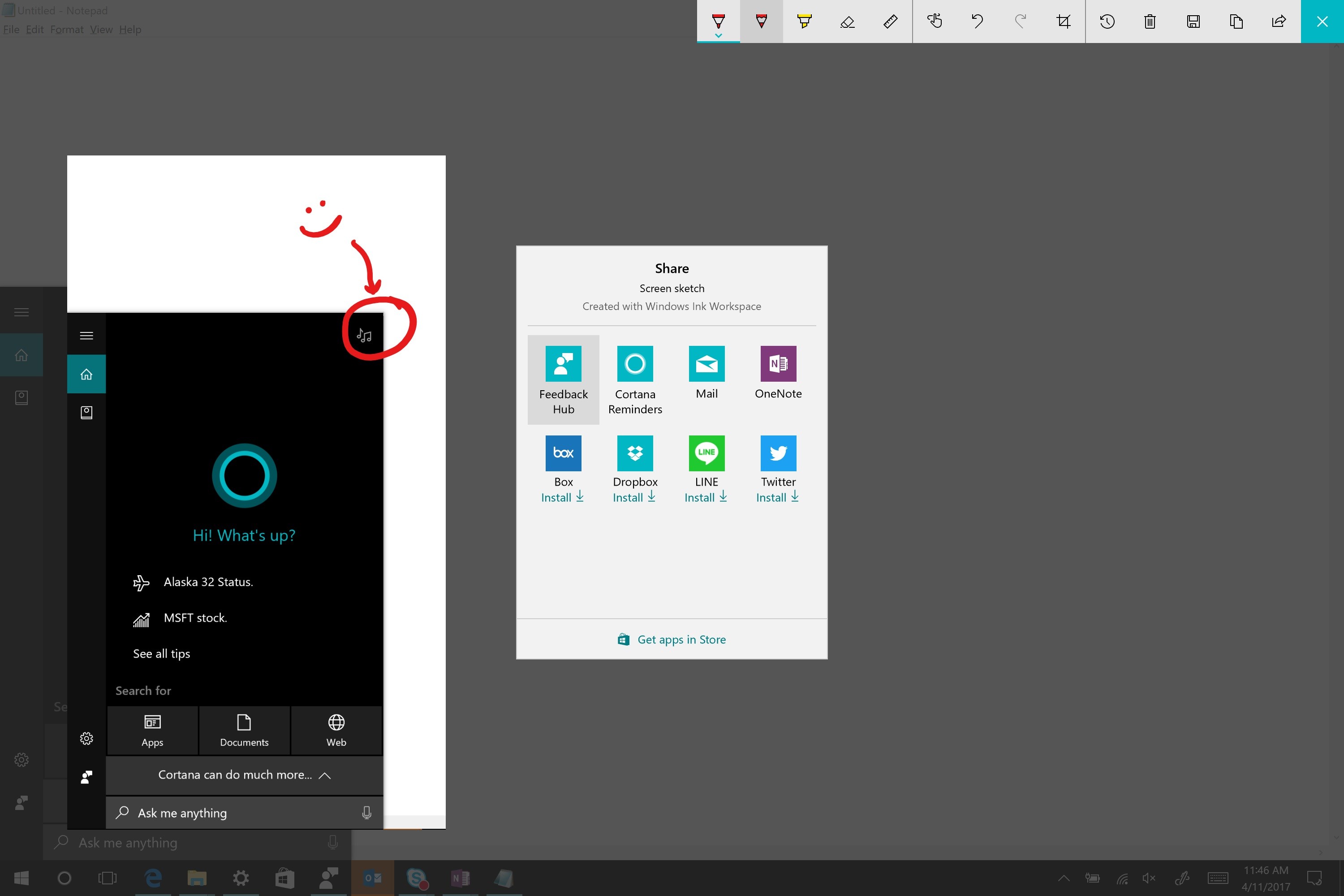This screenshot has height=896, width=1344.
Task: Select the crop tool
Action: (x=1064, y=22)
